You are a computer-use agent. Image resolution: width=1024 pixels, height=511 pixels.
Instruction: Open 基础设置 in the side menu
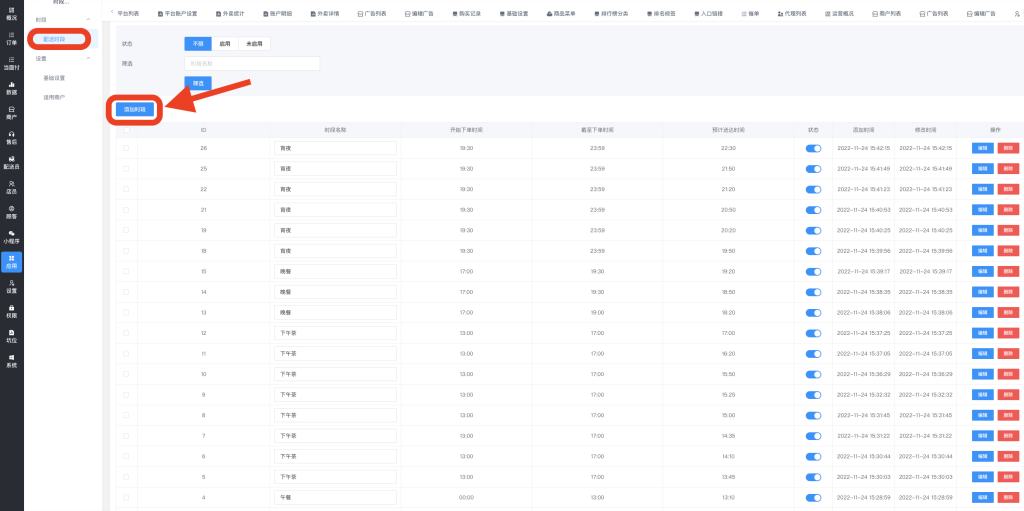[x=54, y=78]
